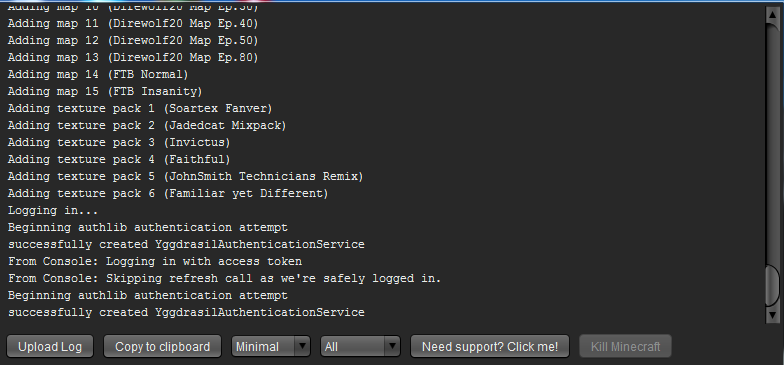Open the Need support? Click me! link
This screenshot has height=365, width=784.
coord(490,346)
